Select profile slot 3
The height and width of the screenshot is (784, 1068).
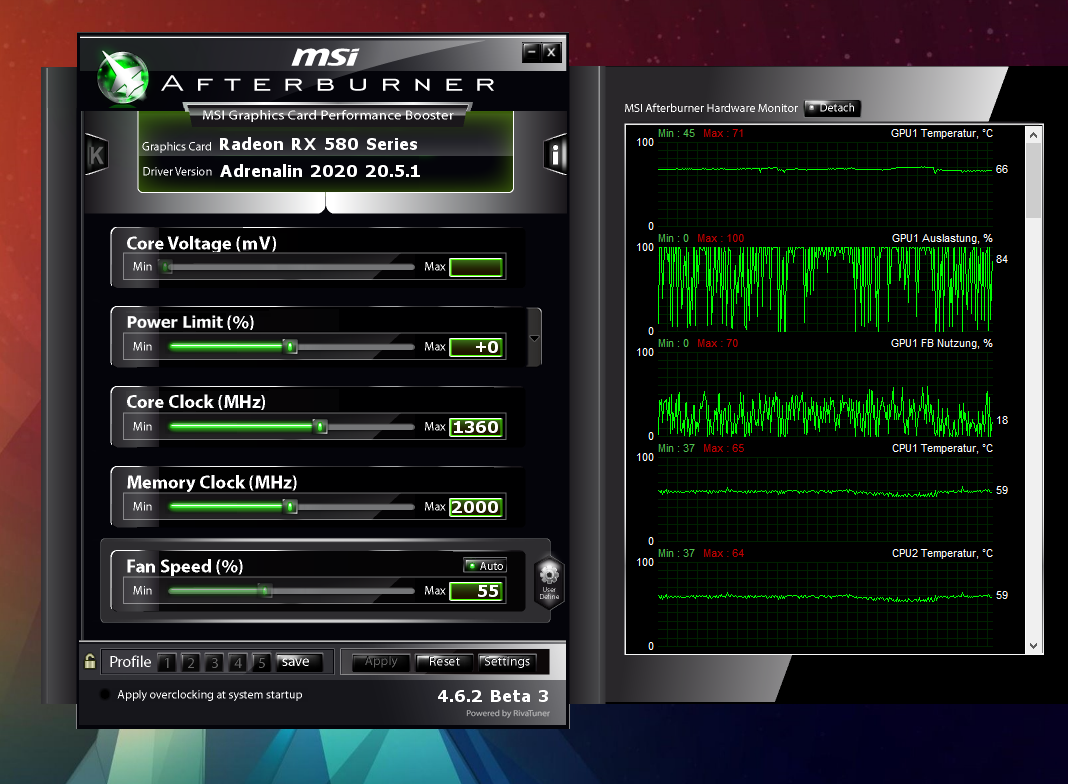pyautogui.click(x=215, y=662)
